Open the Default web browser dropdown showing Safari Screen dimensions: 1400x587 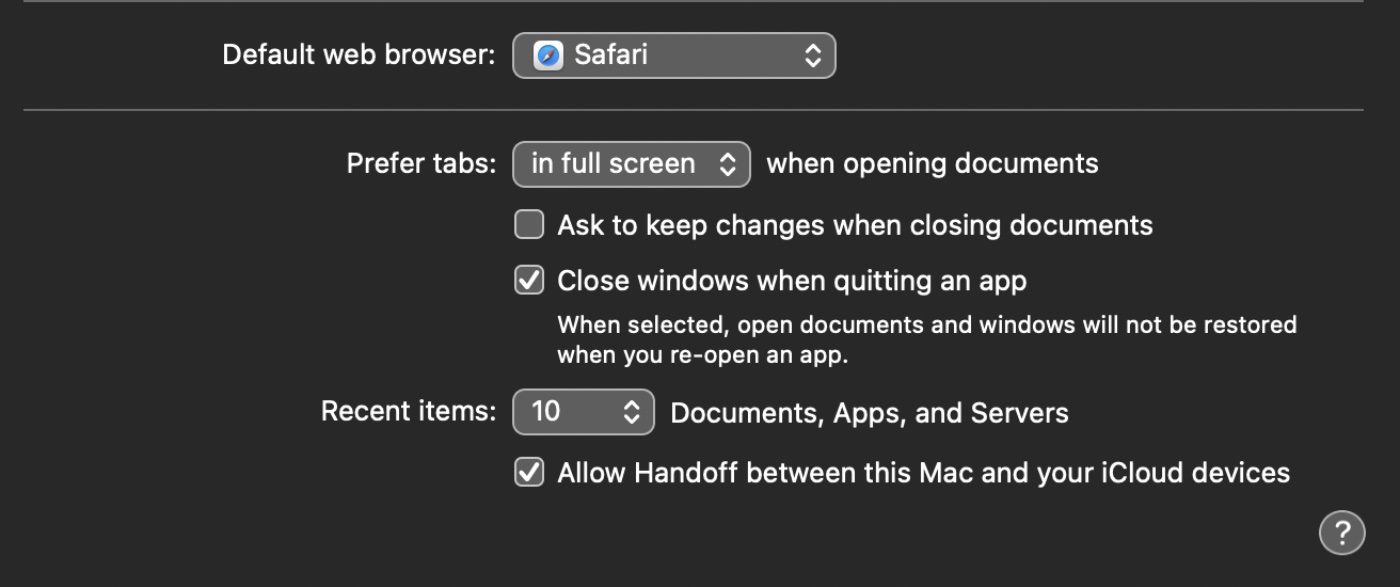[x=673, y=55]
